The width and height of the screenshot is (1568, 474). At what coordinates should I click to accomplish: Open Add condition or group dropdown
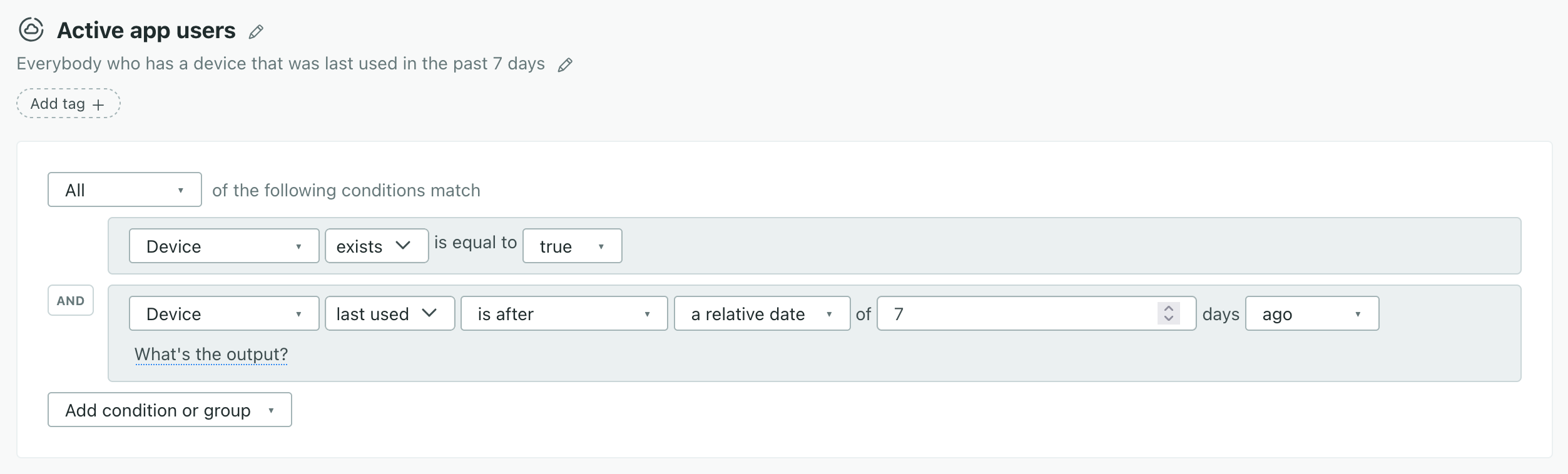[170, 410]
